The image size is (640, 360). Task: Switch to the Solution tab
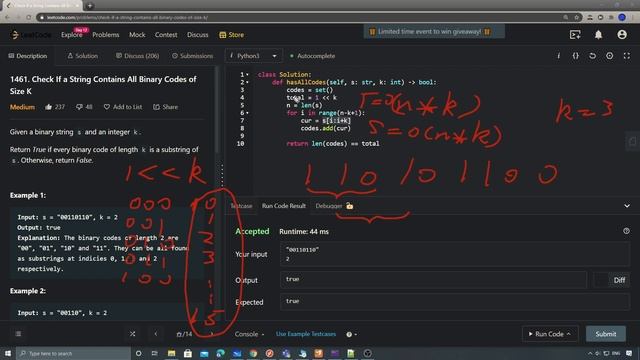82,56
